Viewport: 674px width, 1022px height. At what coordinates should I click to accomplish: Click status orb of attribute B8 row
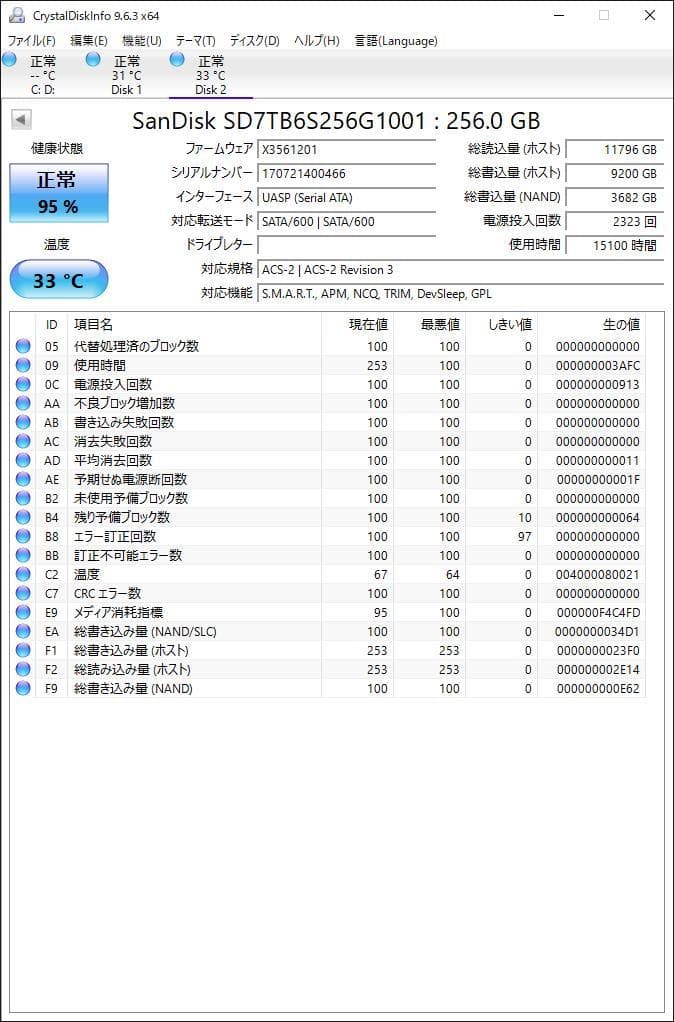coord(23,536)
